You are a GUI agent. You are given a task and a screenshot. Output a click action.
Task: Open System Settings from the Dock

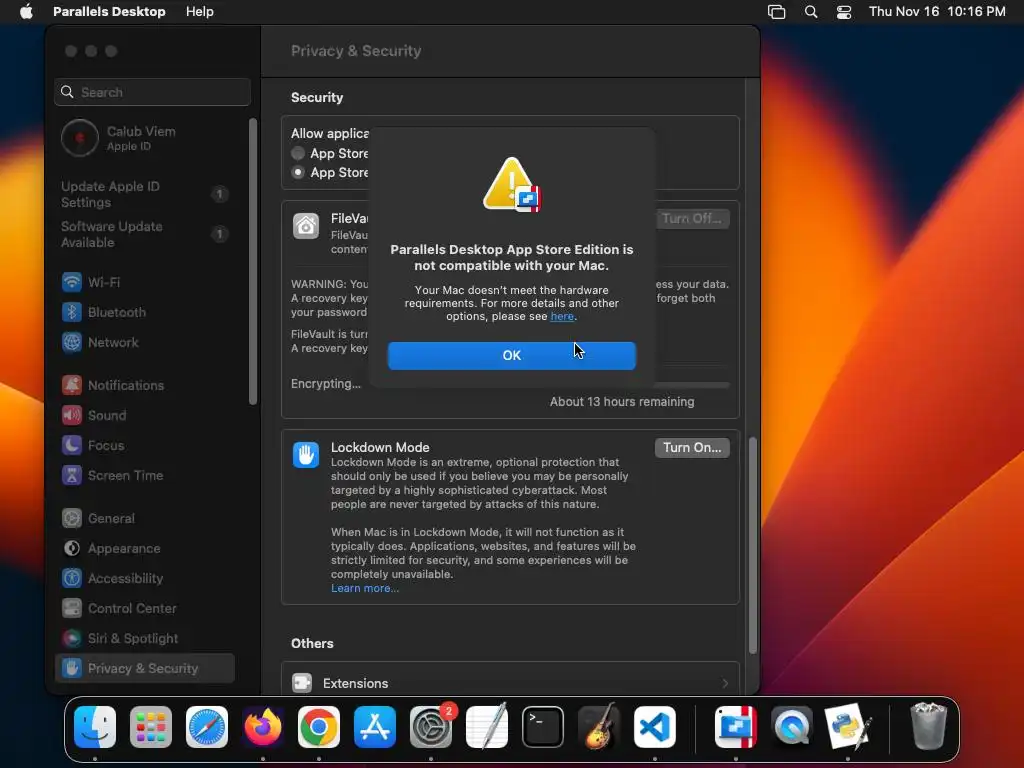point(431,727)
